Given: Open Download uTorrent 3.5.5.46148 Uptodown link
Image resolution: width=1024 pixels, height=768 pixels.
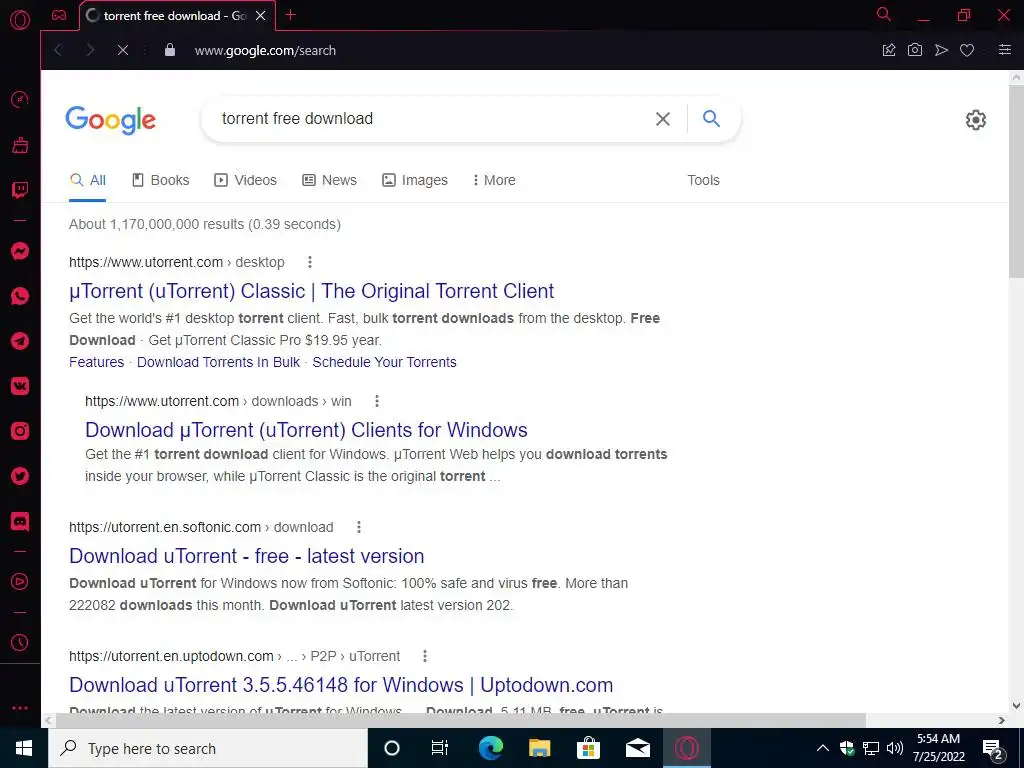Looking at the screenshot, I should [341, 684].
